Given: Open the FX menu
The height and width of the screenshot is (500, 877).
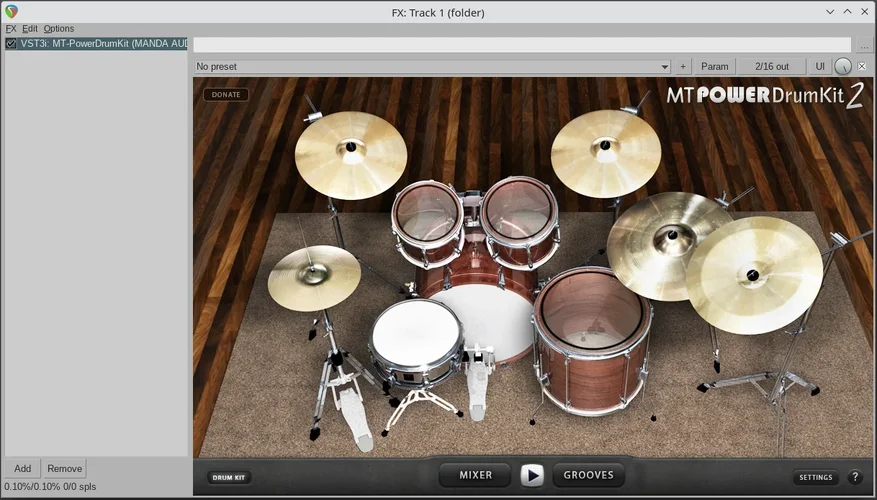Looking at the screenshot, I should 11,29.
